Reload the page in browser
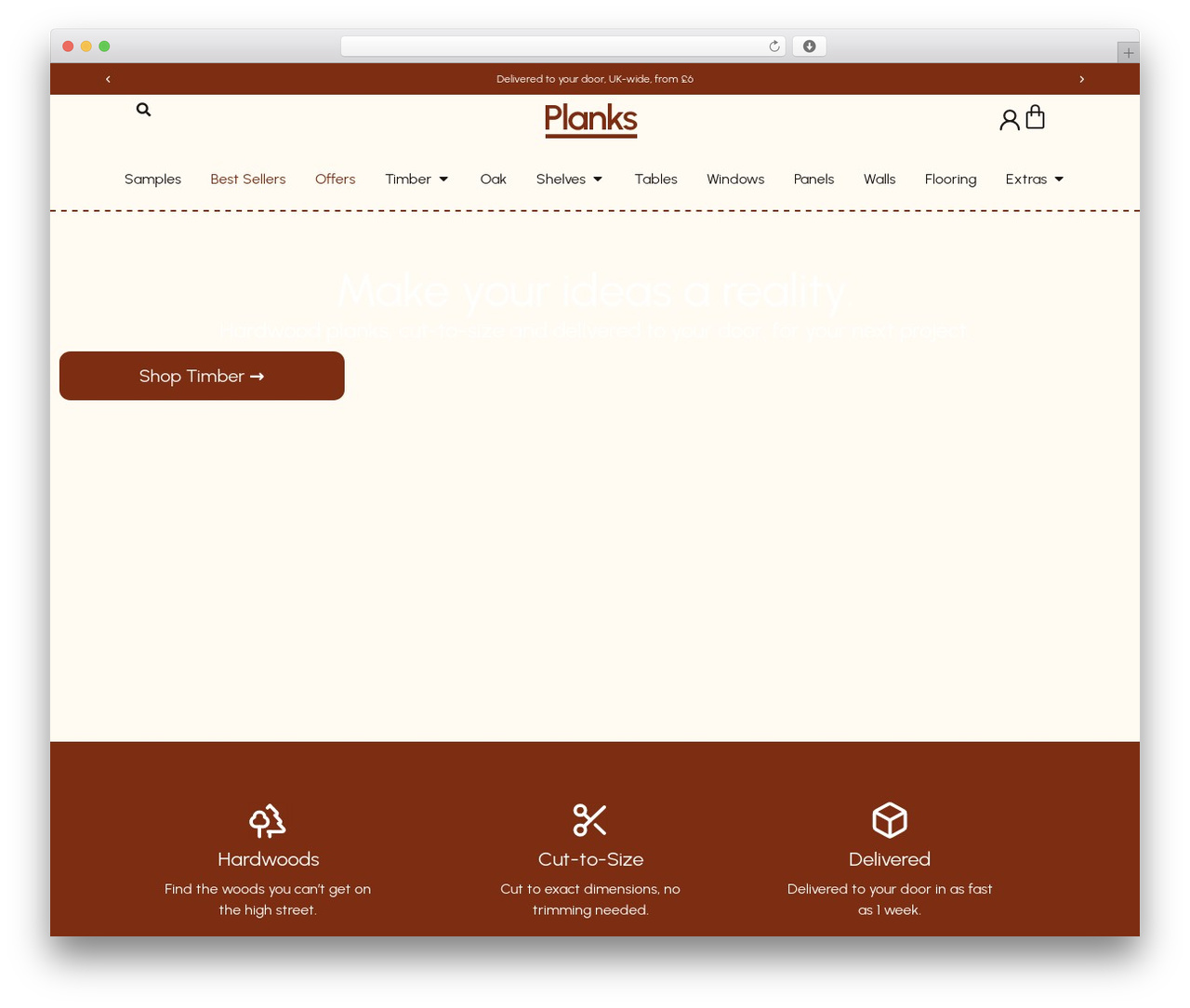The image size is (1190, 1008). coord(774,46)
